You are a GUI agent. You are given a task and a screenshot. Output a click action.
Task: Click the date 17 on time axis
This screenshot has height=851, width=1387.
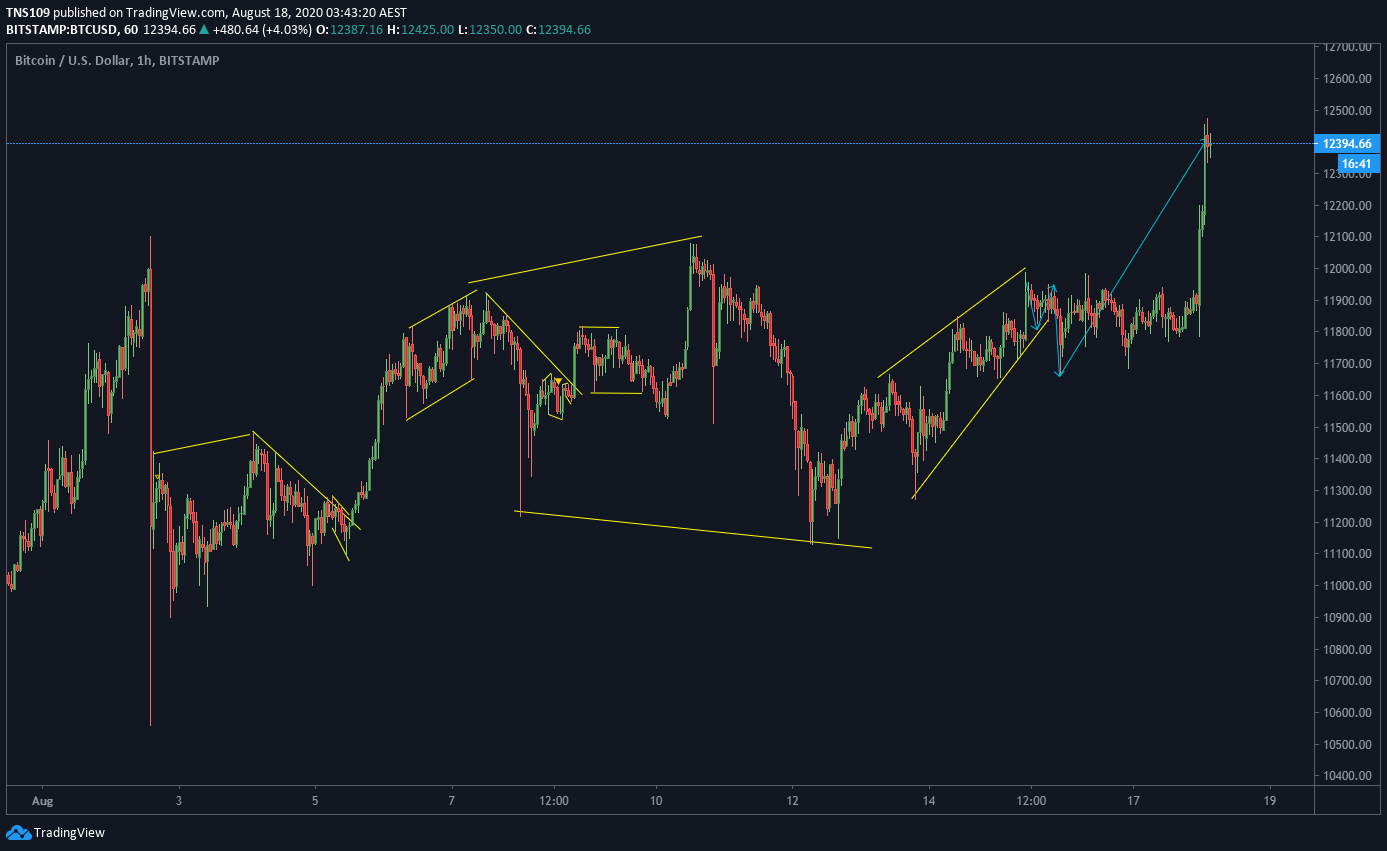1133,801
